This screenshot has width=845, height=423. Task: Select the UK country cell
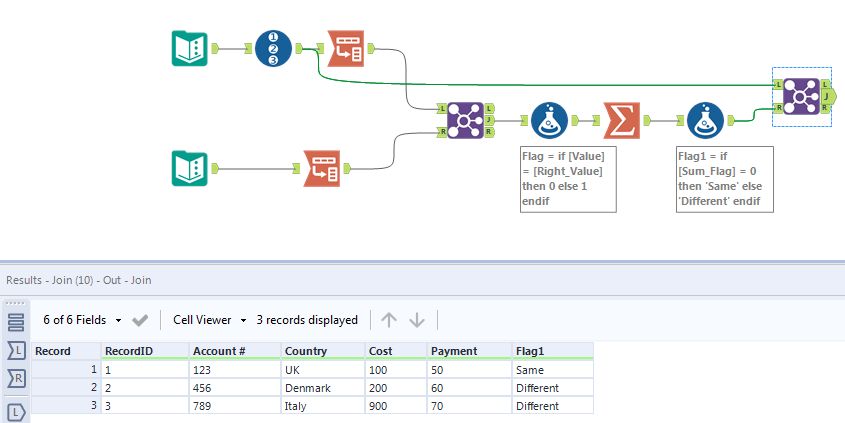(x=323, y=370)
